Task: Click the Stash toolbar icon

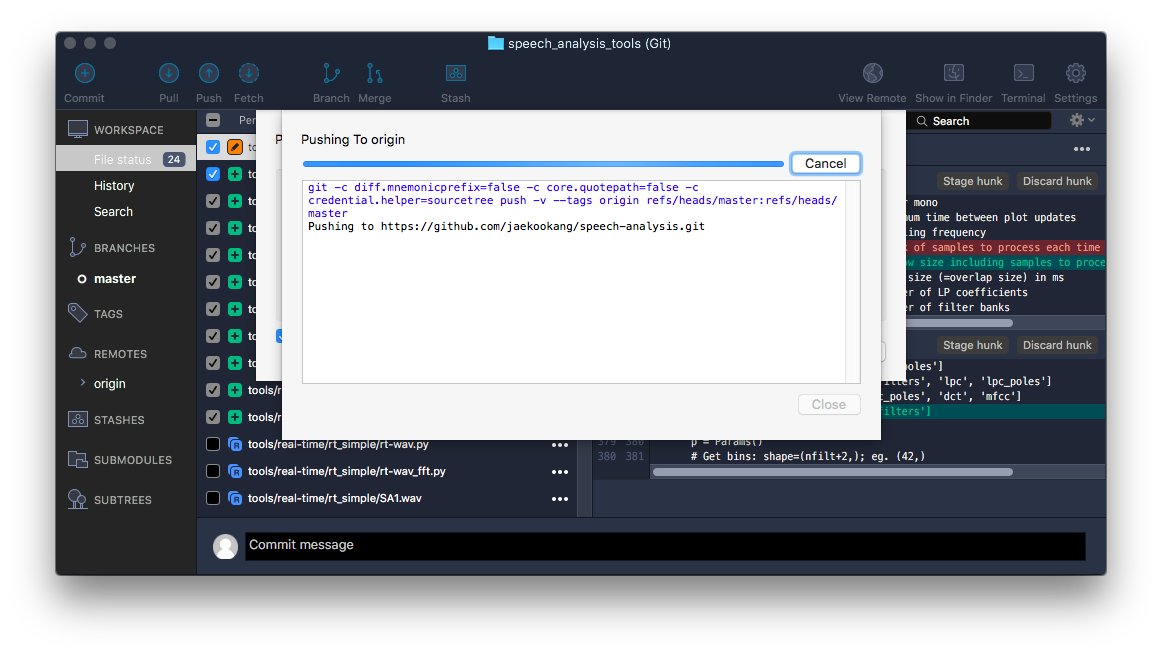Action: tap(456, 73)
